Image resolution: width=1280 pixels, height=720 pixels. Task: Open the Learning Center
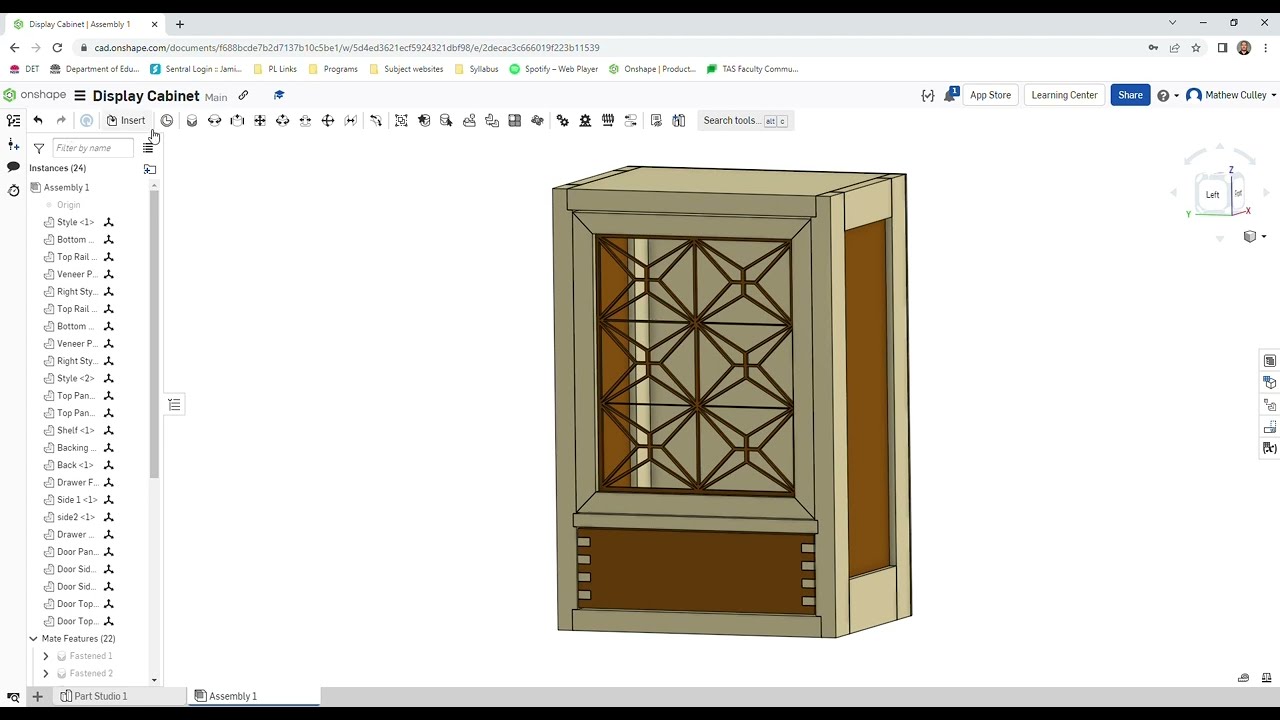pyautogui.click(x=1064, y=95)
